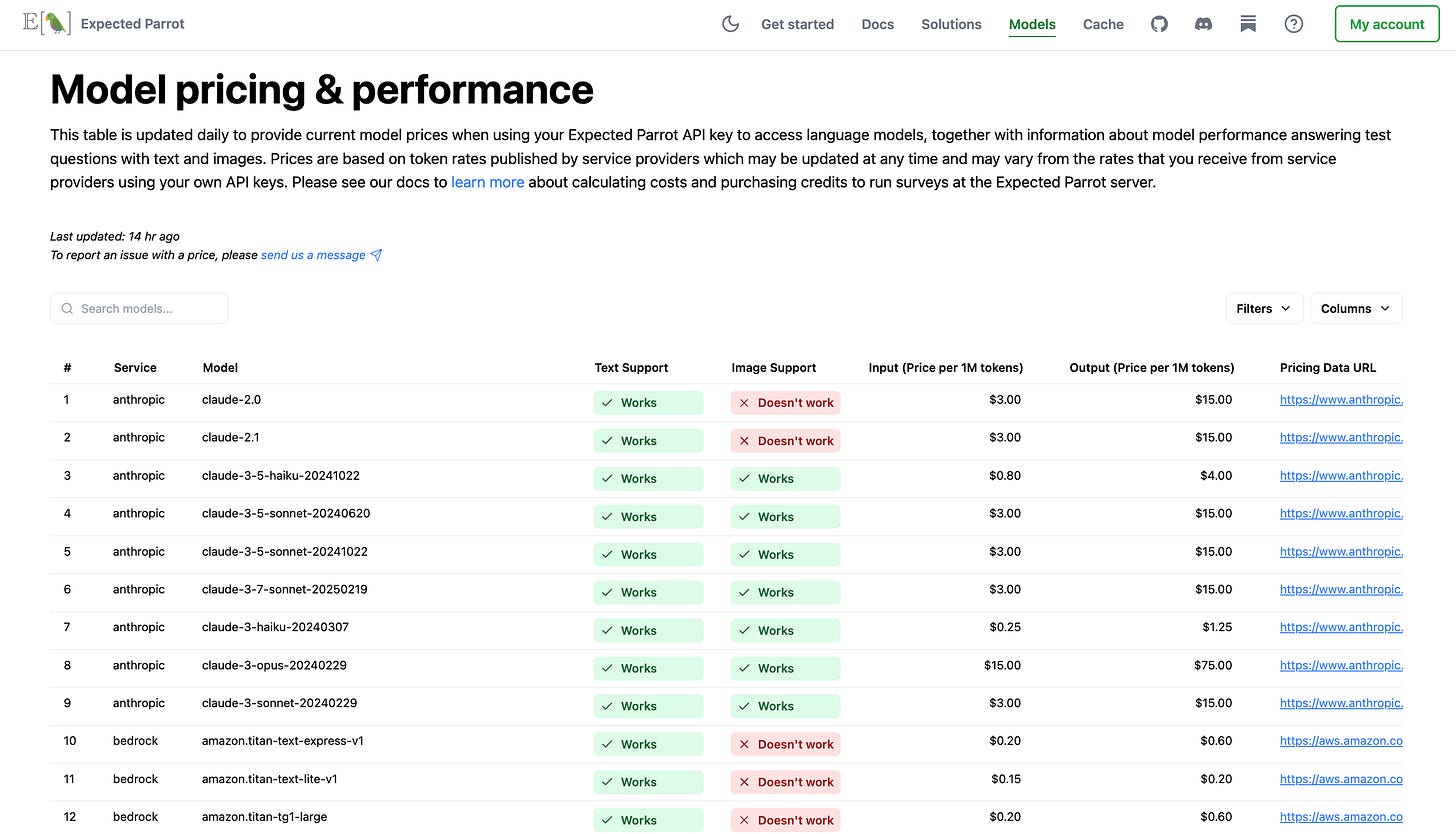The image size is (1456, 834).
Task: Open pricing URL for claude-2.0
Action: point(1341,400)
